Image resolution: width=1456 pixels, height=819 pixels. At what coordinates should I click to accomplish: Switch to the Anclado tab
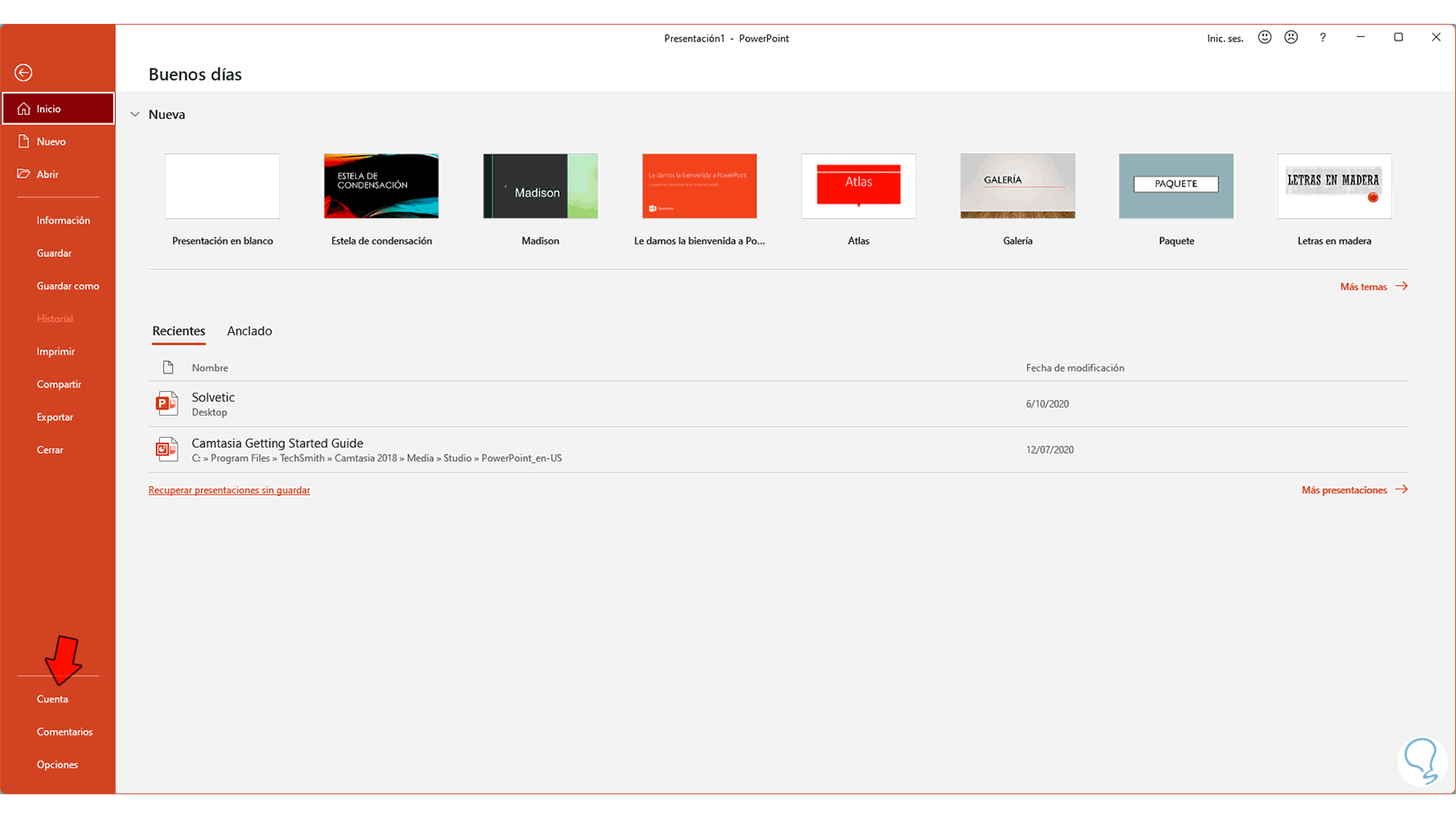(x=250, y=331)
